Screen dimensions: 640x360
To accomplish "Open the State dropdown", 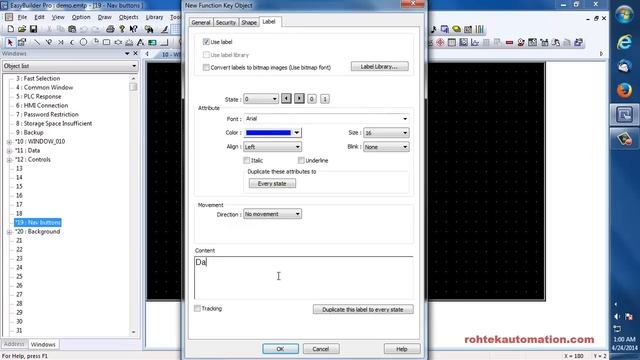I will pos(261,99).
